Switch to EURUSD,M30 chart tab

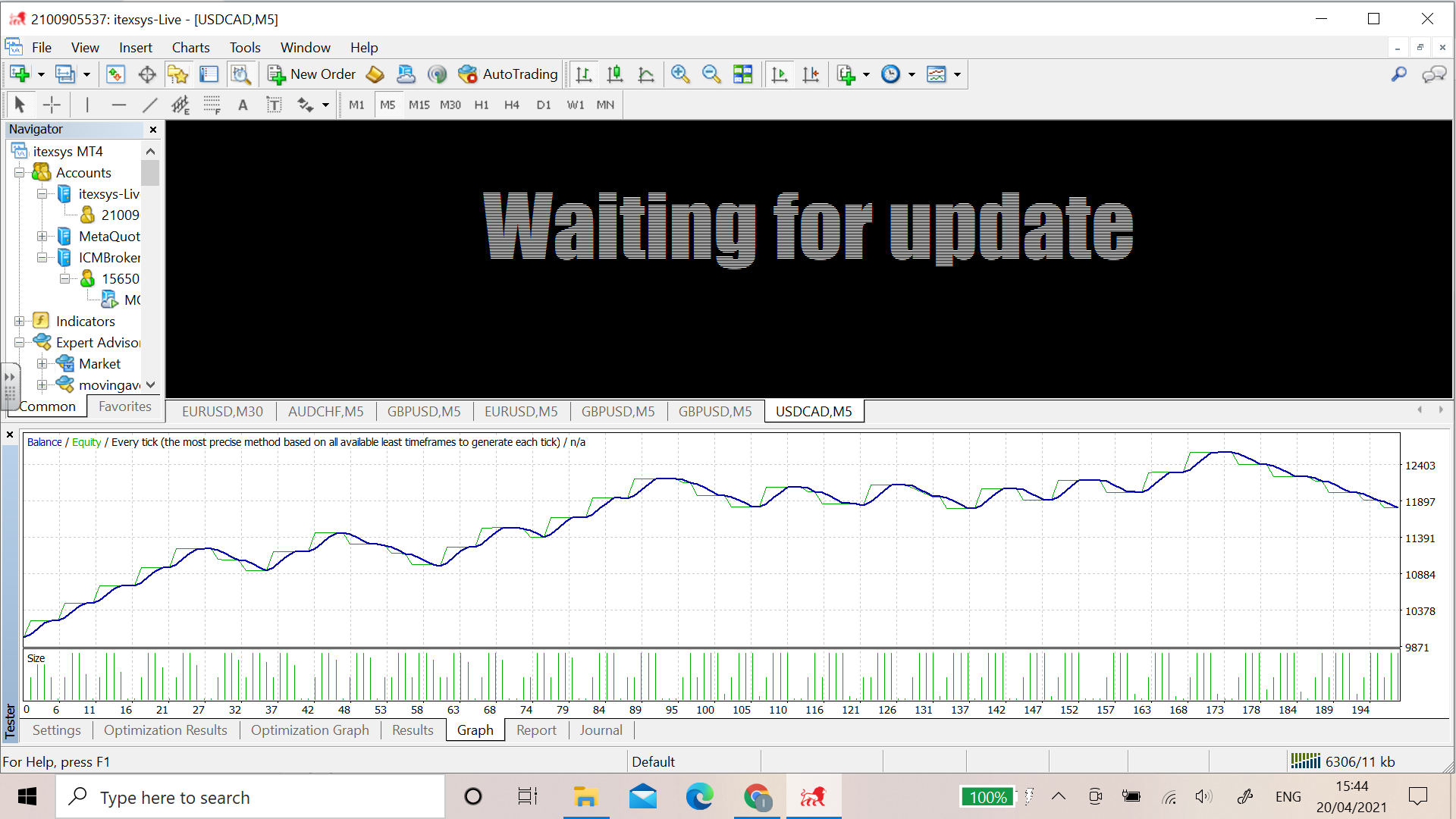coord(222,411)
